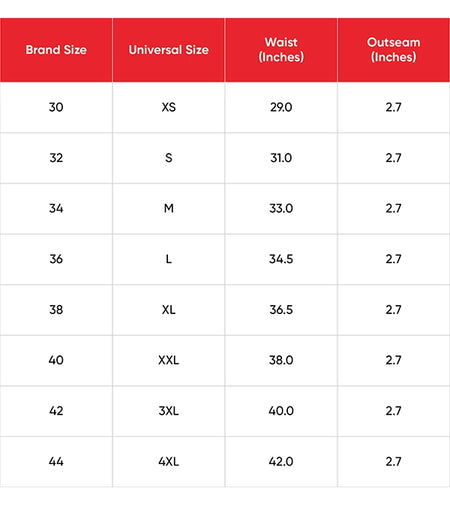450x506 pixels.
Task: Click waist value 42.0
Action: (x=281, y=462)
